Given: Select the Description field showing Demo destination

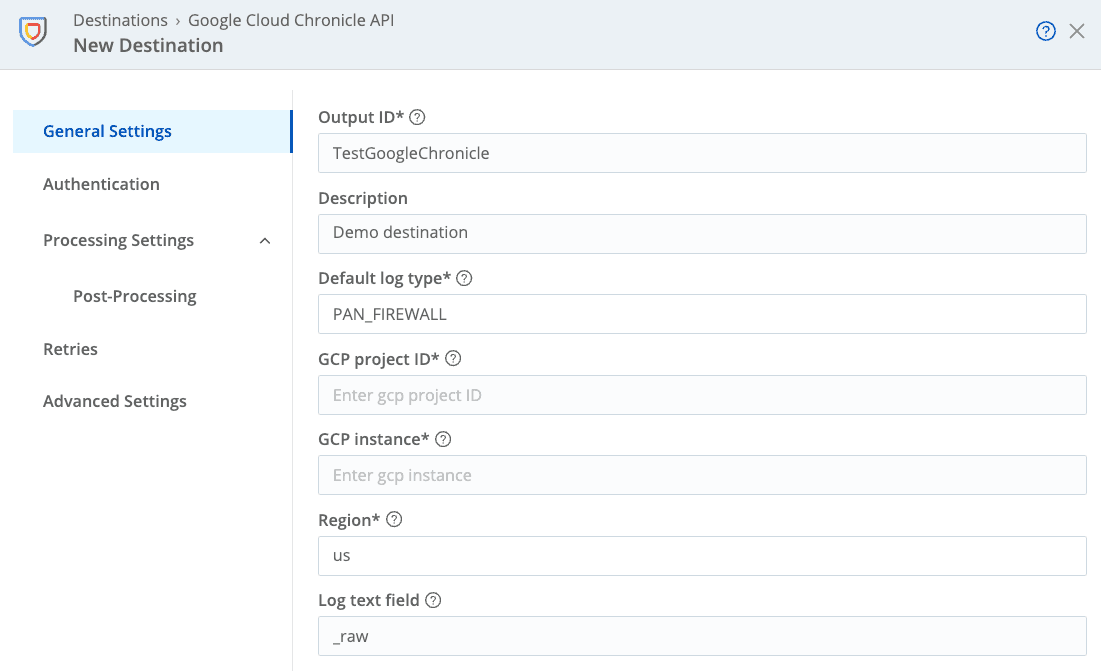Looking at the screenshot, I should pos(702,233).
